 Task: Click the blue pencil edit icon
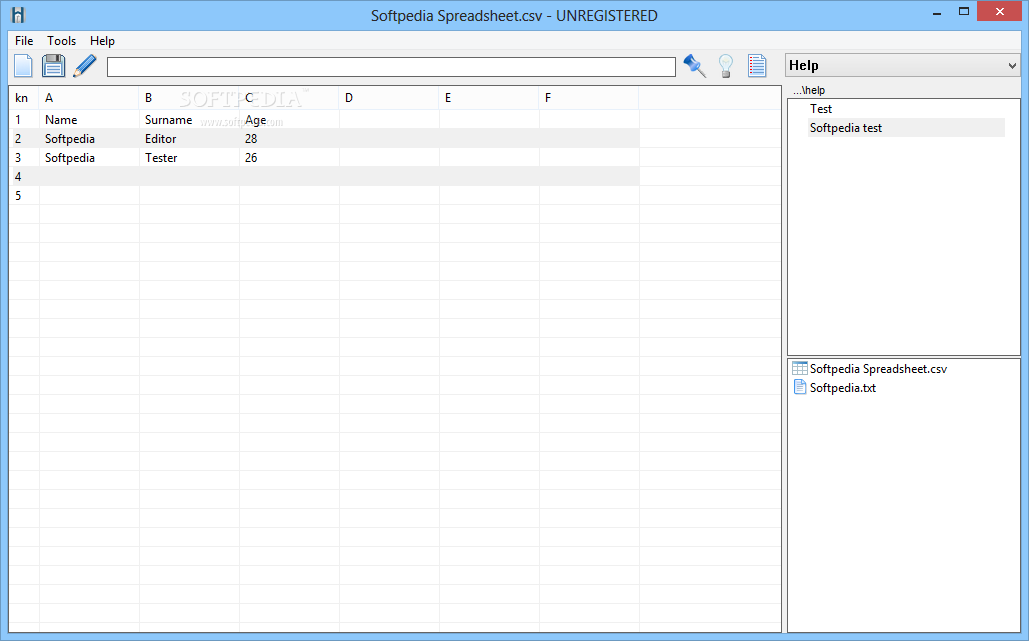tap(85, 66)
